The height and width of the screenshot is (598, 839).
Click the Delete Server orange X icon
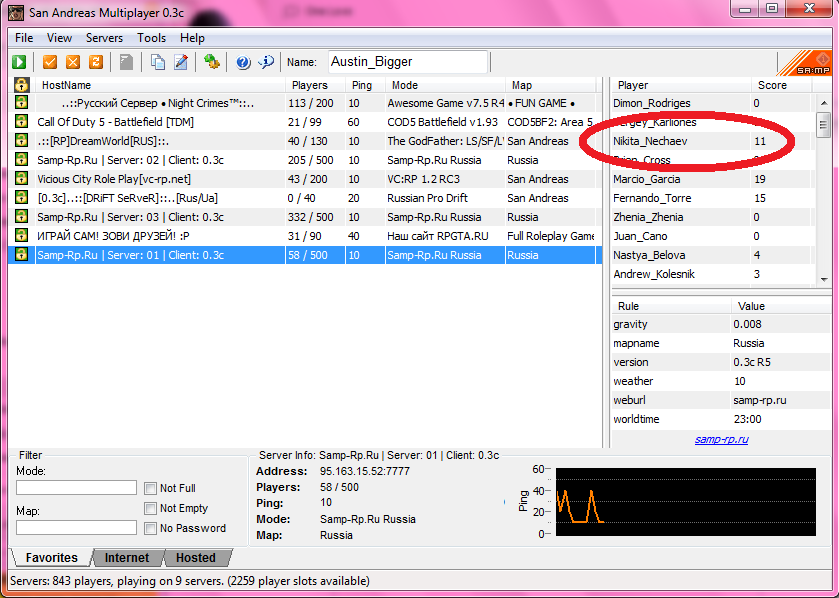tap(73, 62)
